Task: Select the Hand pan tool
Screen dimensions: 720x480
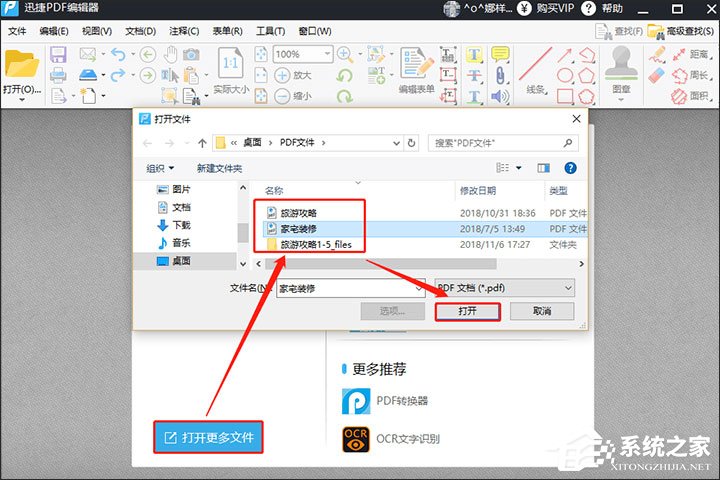Action: pos(171,55)
